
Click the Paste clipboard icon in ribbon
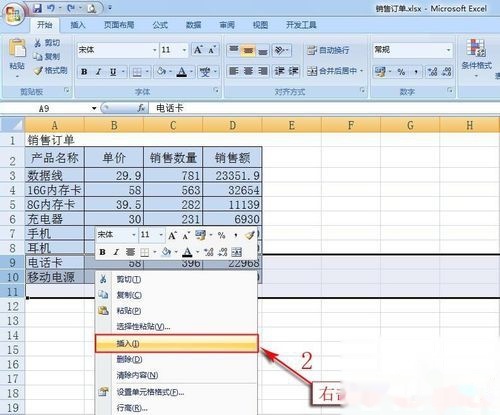coord(17,48)
